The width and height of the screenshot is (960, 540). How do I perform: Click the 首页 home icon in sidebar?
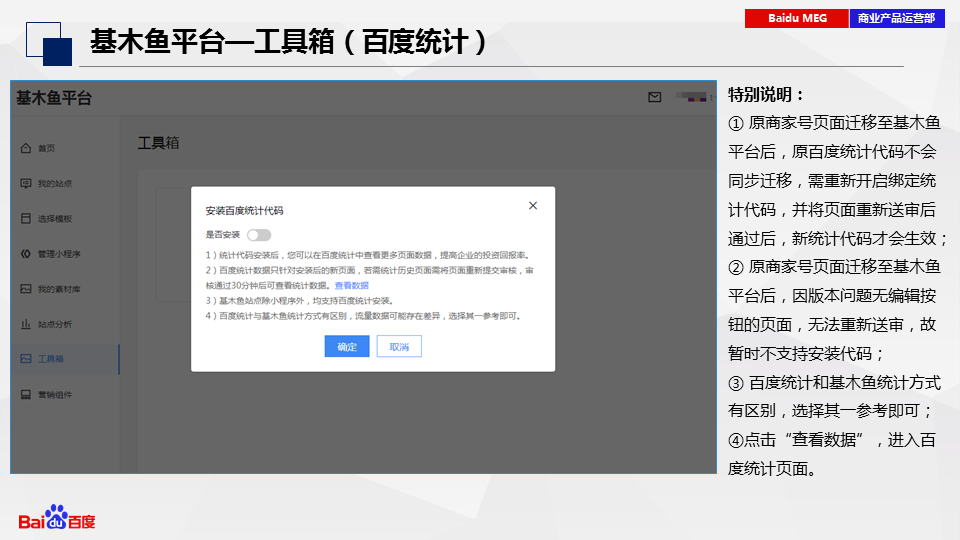click(x=26, y=148)
